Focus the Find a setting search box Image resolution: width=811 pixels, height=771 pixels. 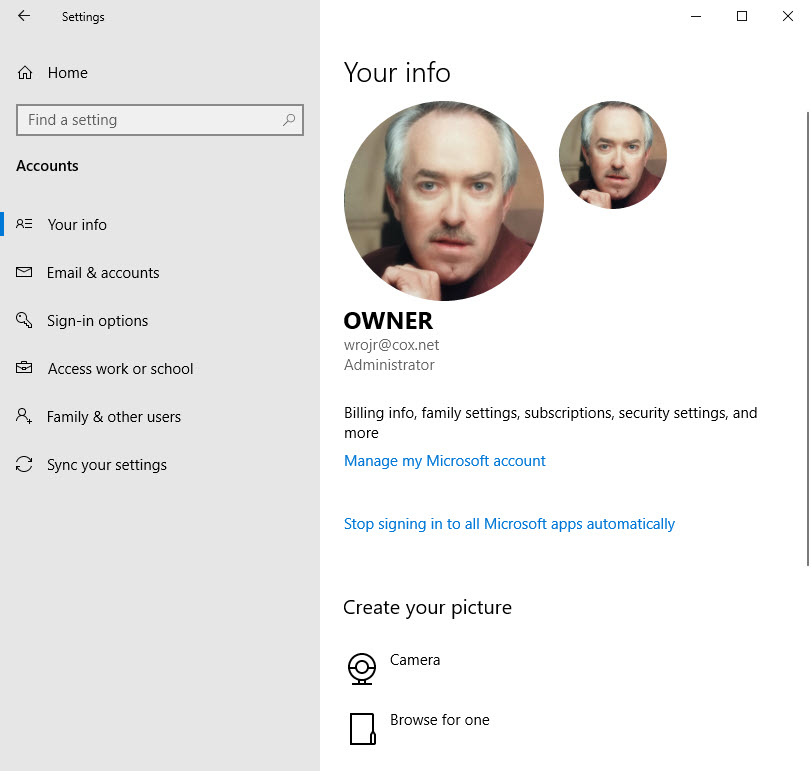point(150,120)
